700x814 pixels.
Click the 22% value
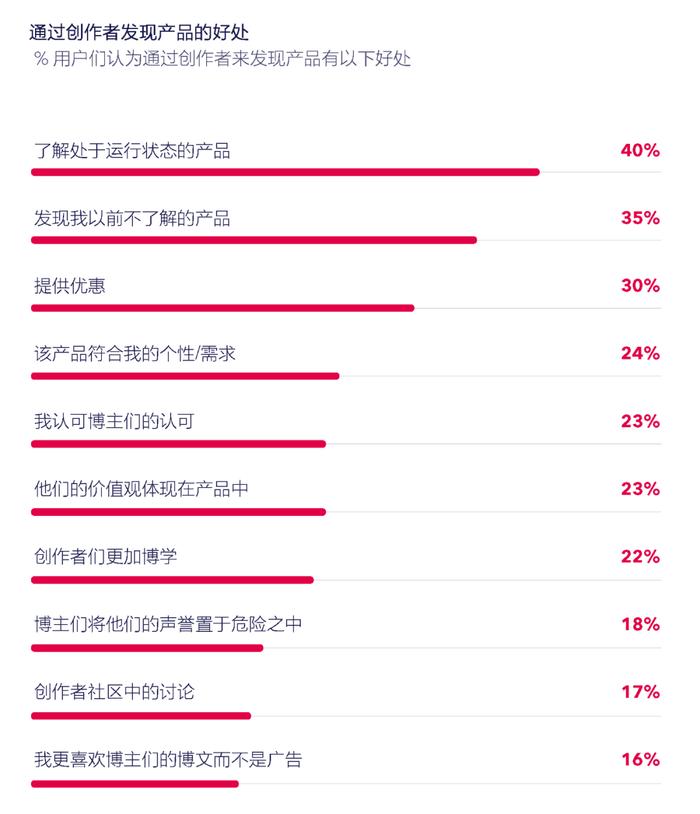pyautogui.click(x=640, y=557)
